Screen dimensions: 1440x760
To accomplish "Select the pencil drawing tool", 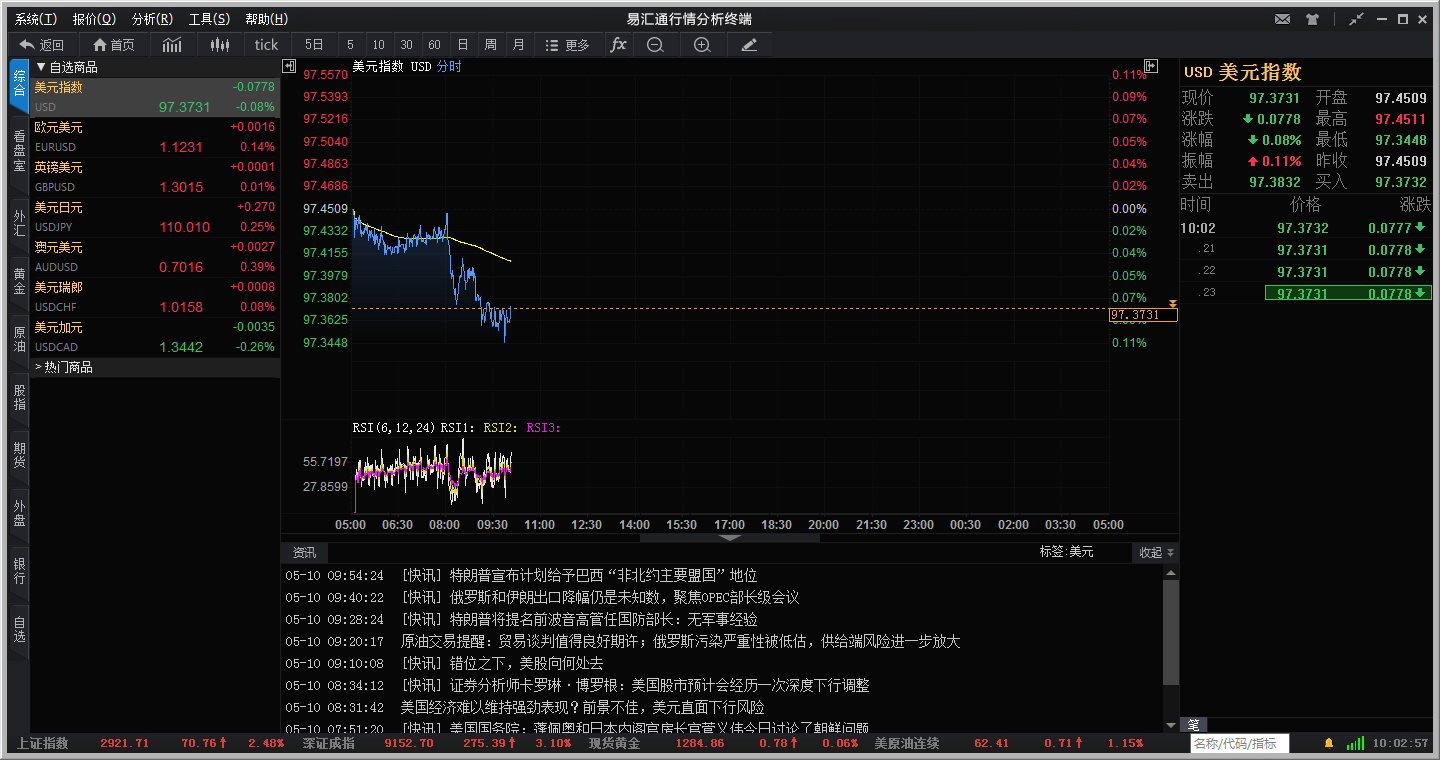I will (749, 45).
